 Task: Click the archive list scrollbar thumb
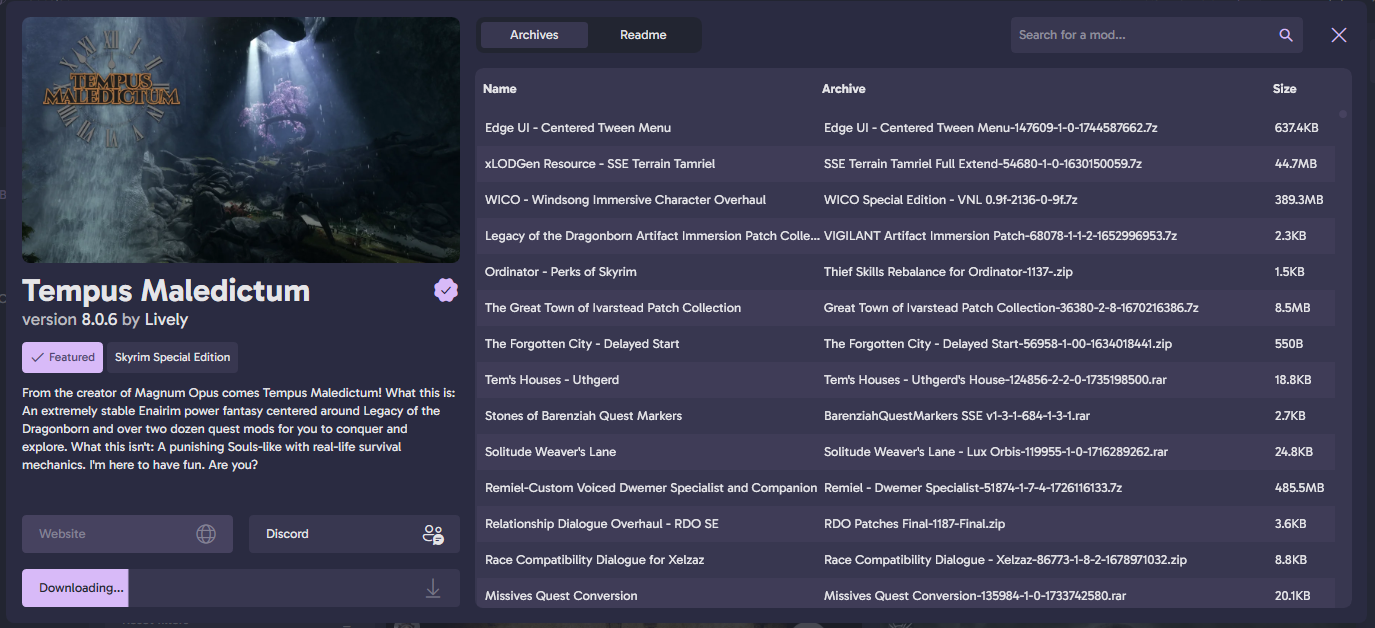tap(1343, 114)
